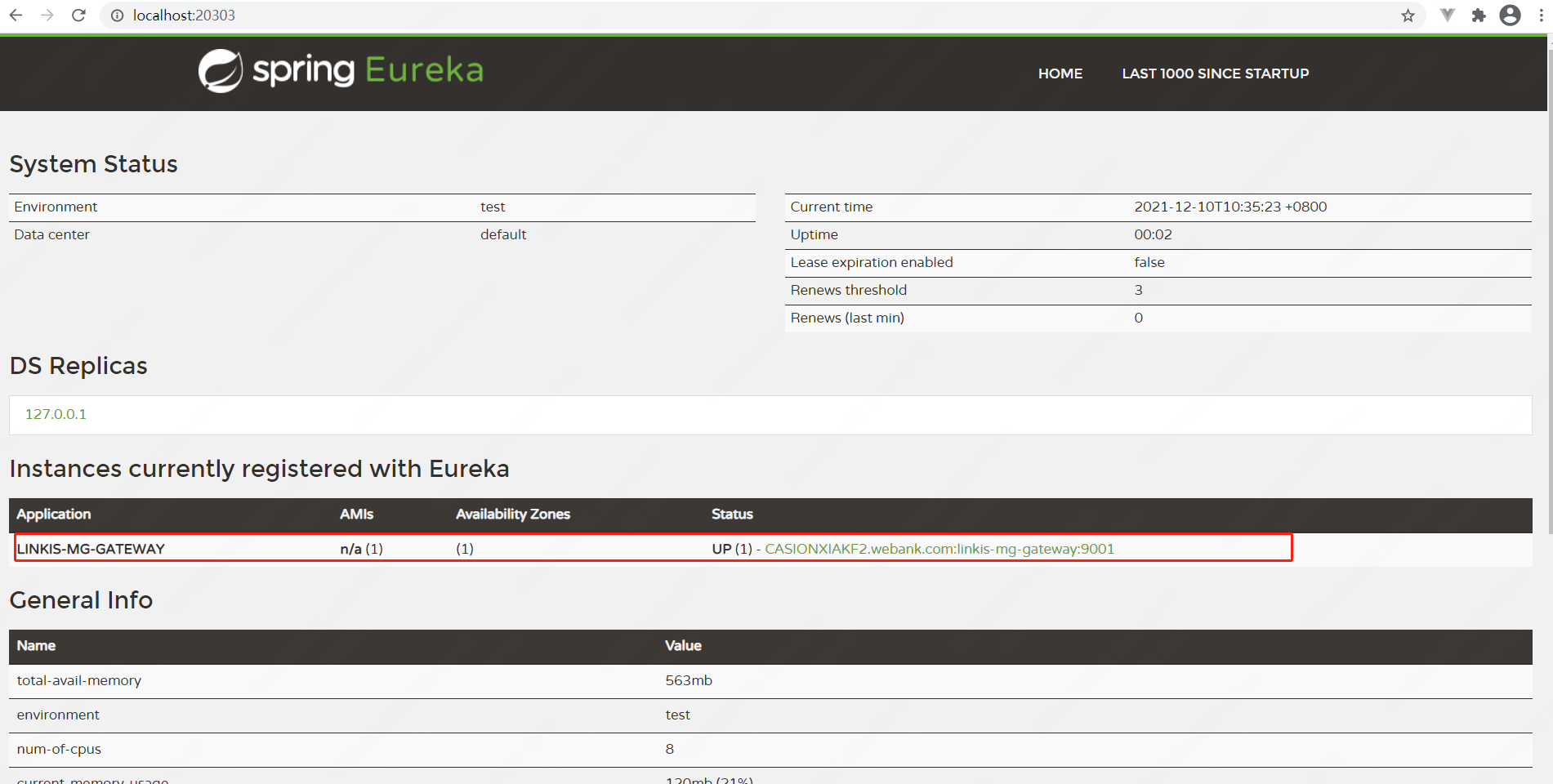
Task: Click the browser forward arrow
Action: (47, 16)
